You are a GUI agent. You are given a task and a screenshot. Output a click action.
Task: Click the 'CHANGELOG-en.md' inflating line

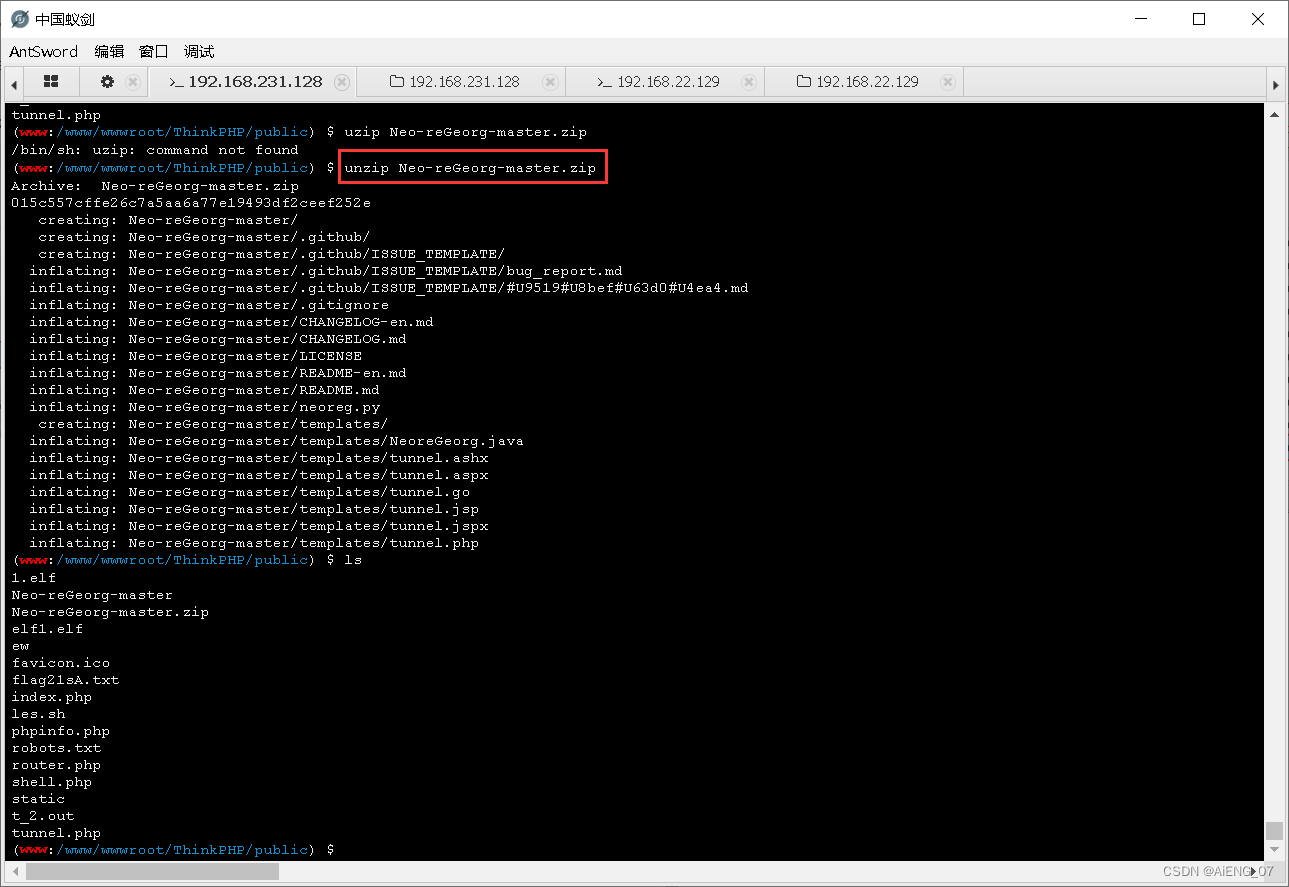click(x=231, y=322)
